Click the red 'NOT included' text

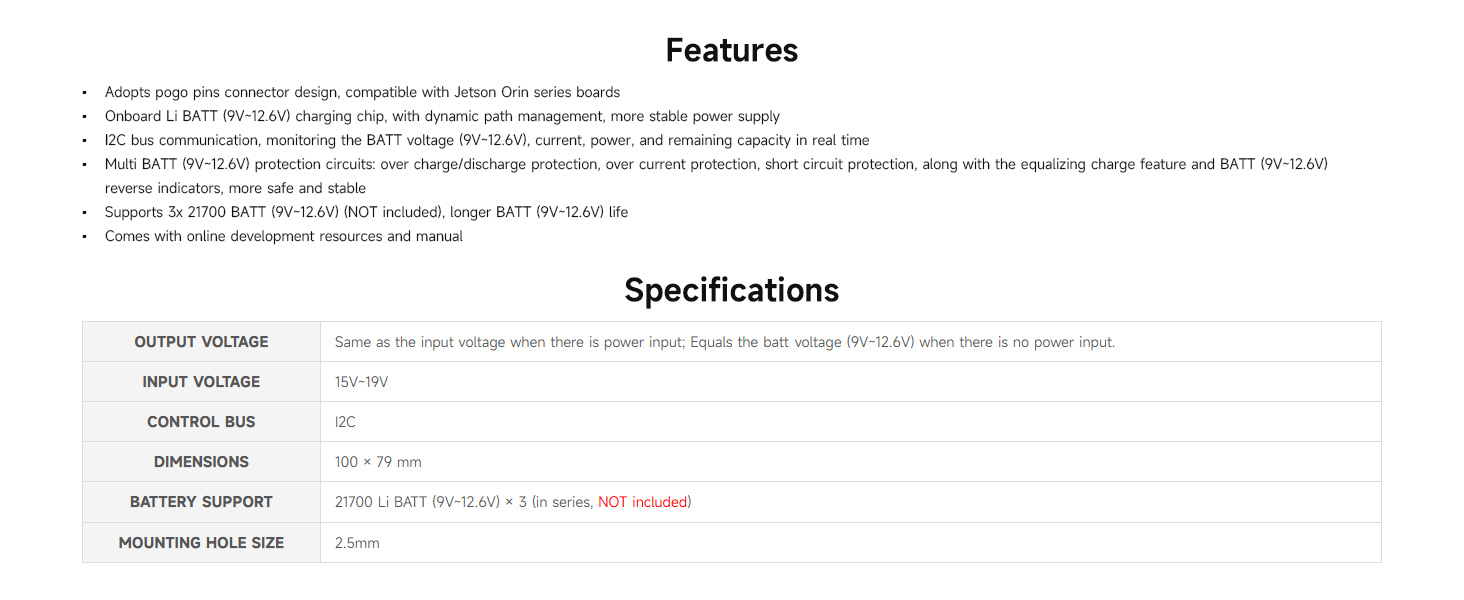(x=644, y=502)
